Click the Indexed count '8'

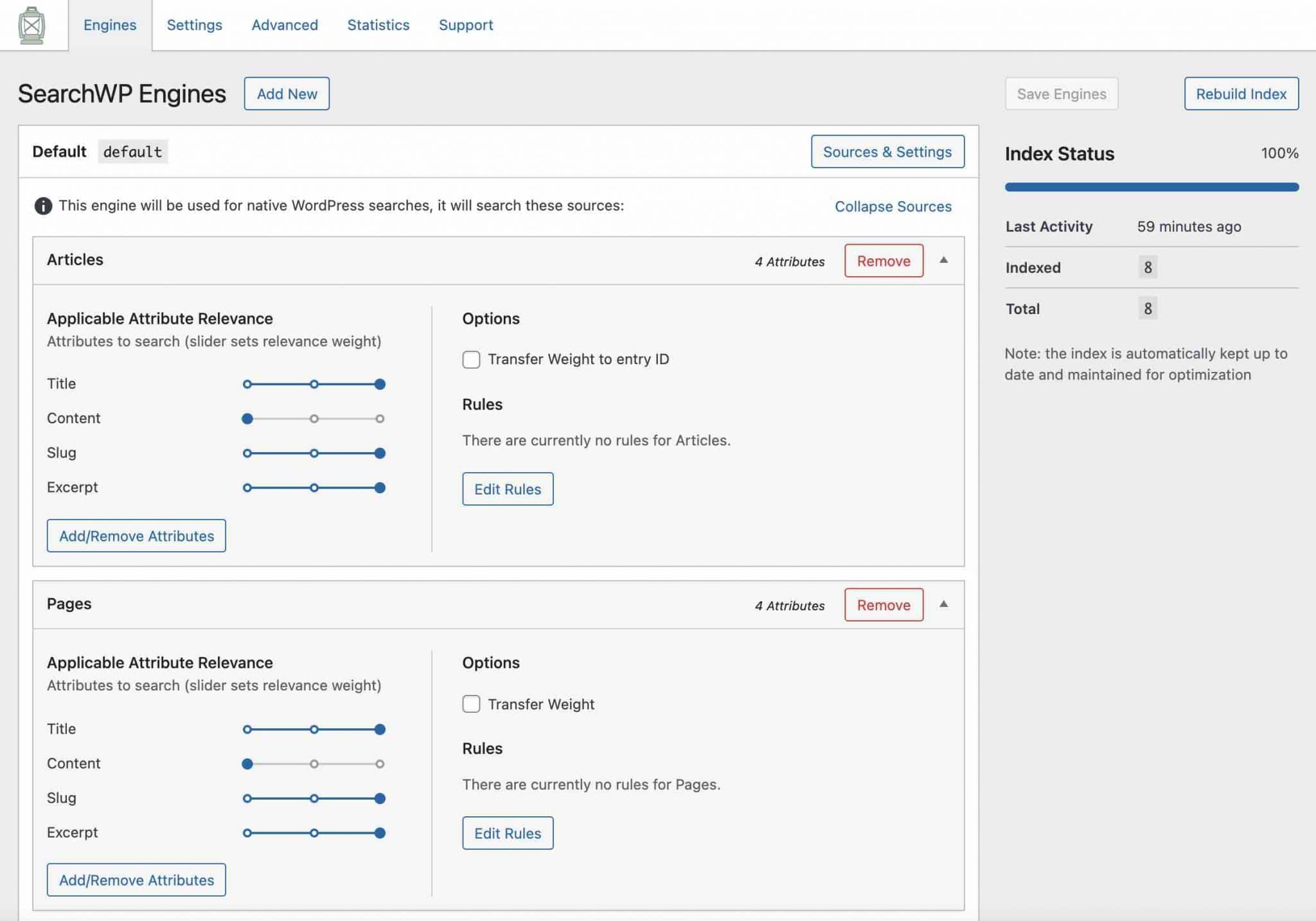[1148, 267]
